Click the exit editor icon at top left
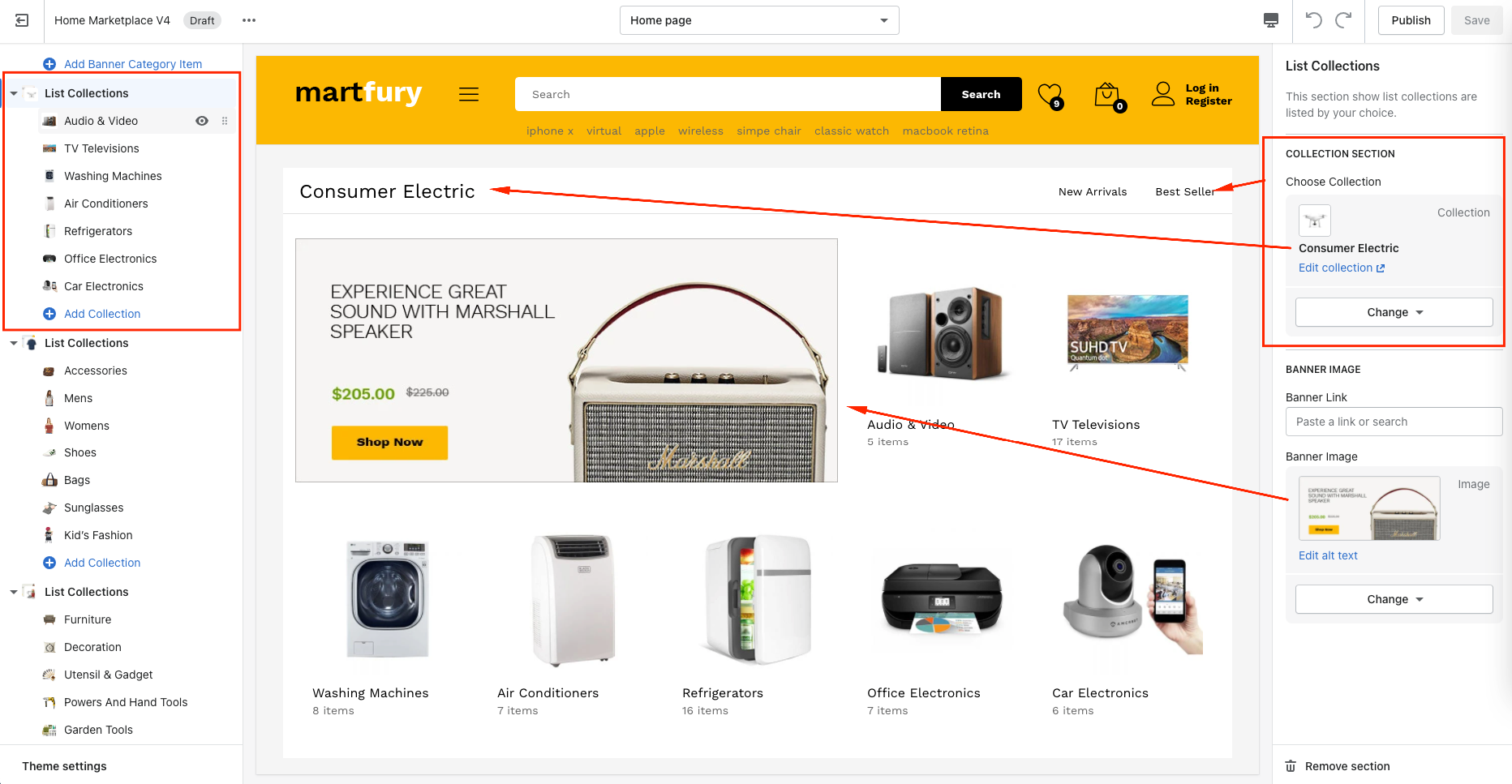 tap(22, 20)
